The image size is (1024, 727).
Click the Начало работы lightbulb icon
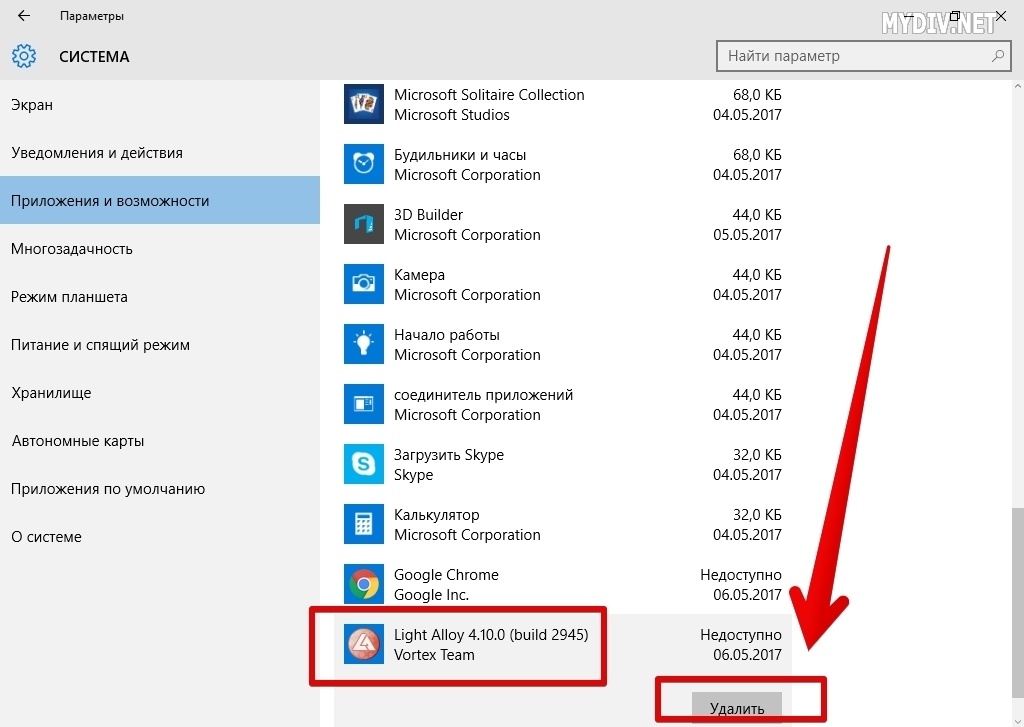[363, 344]
